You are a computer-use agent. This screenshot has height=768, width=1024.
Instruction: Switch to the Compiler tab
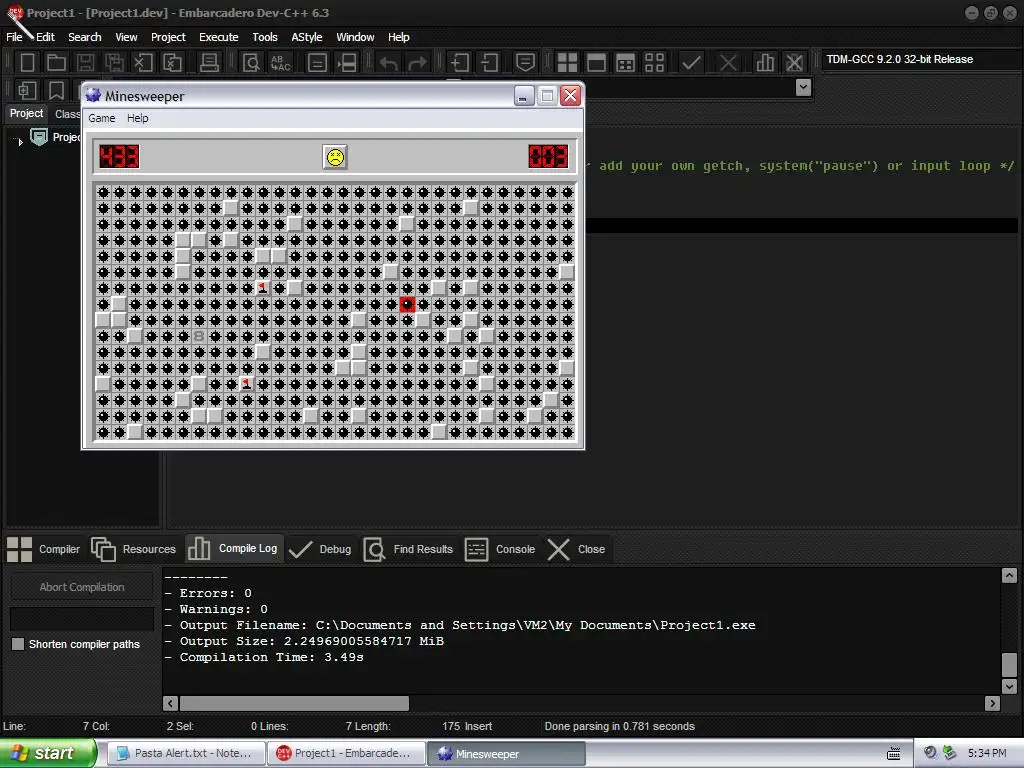coord(44,549)
